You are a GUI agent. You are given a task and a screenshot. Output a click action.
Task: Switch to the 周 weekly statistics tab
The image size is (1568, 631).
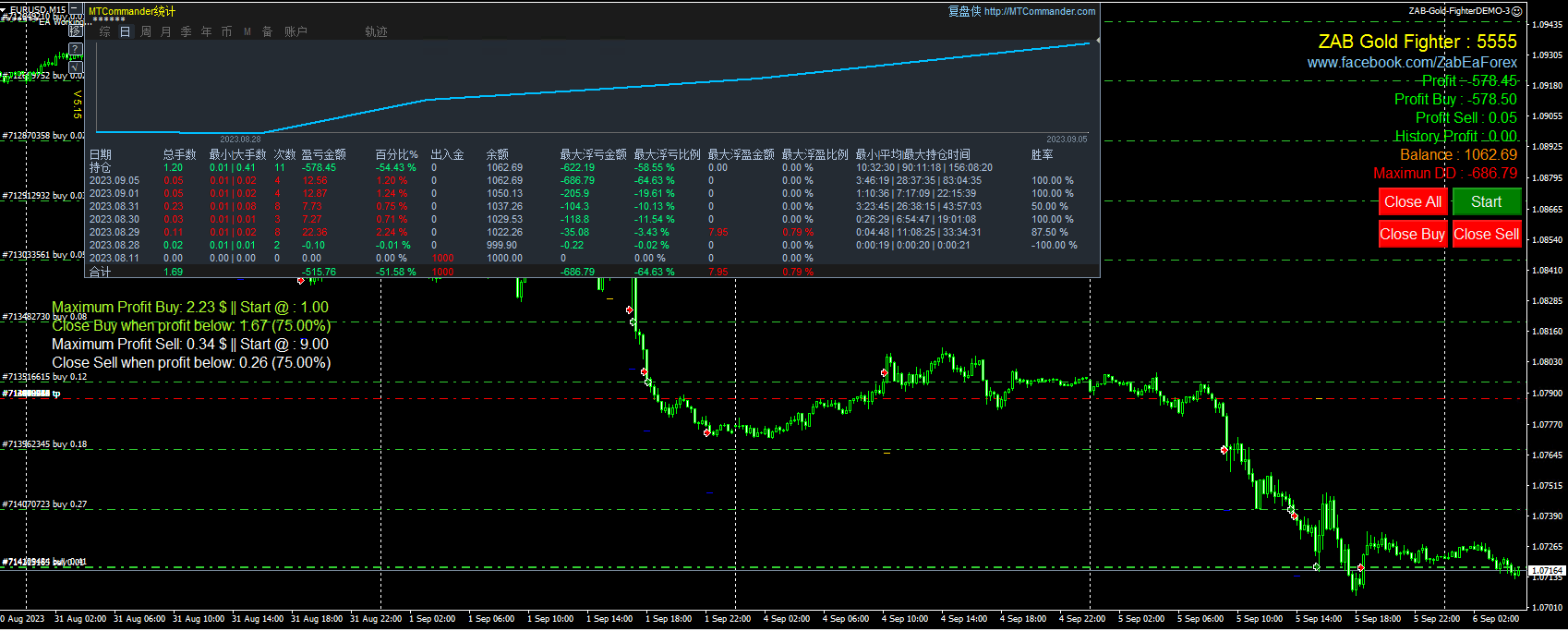(x=146, y=31)
